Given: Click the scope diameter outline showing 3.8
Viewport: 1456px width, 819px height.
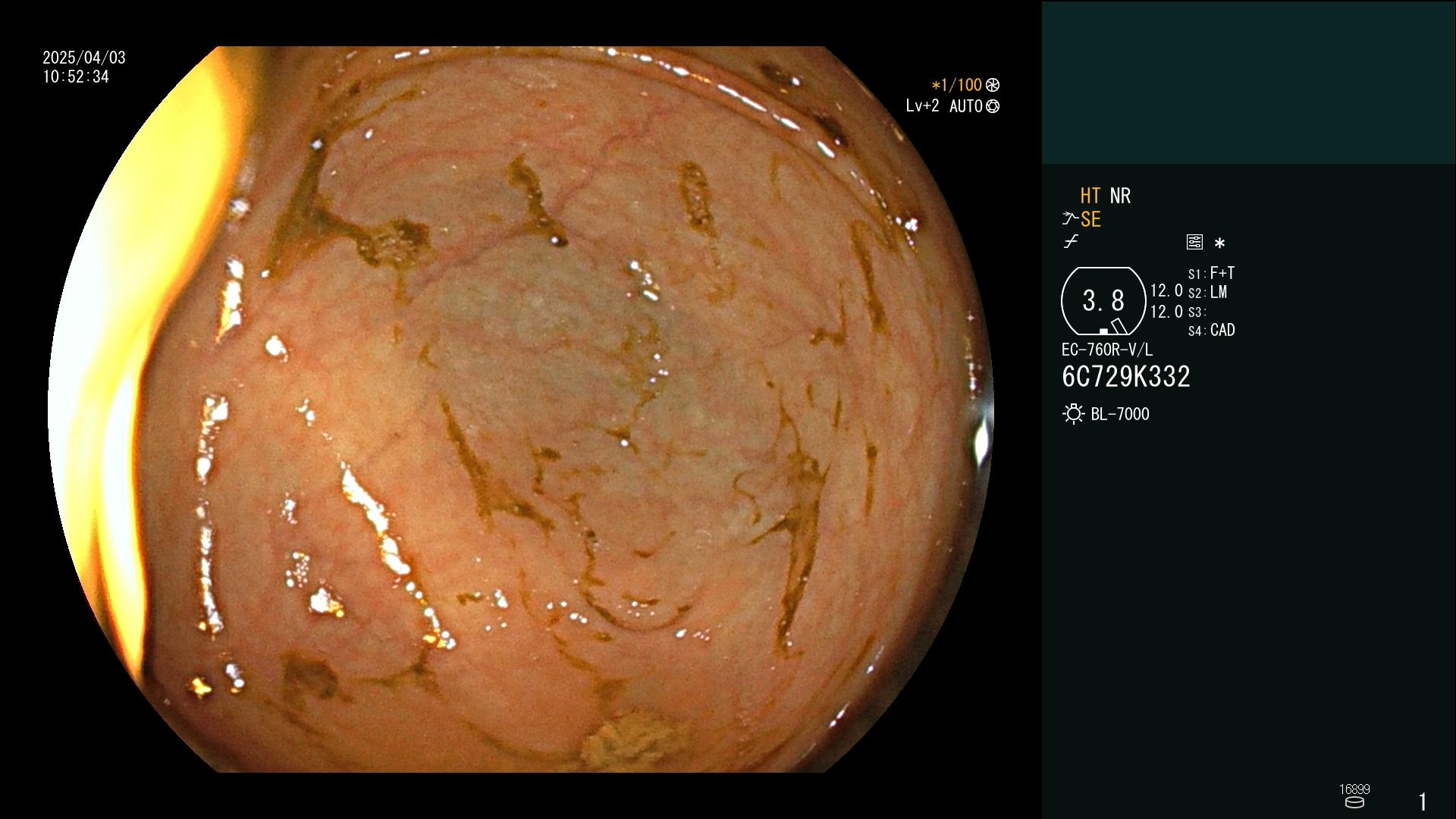Looking at the screenshot, I should pos(1103,301).
